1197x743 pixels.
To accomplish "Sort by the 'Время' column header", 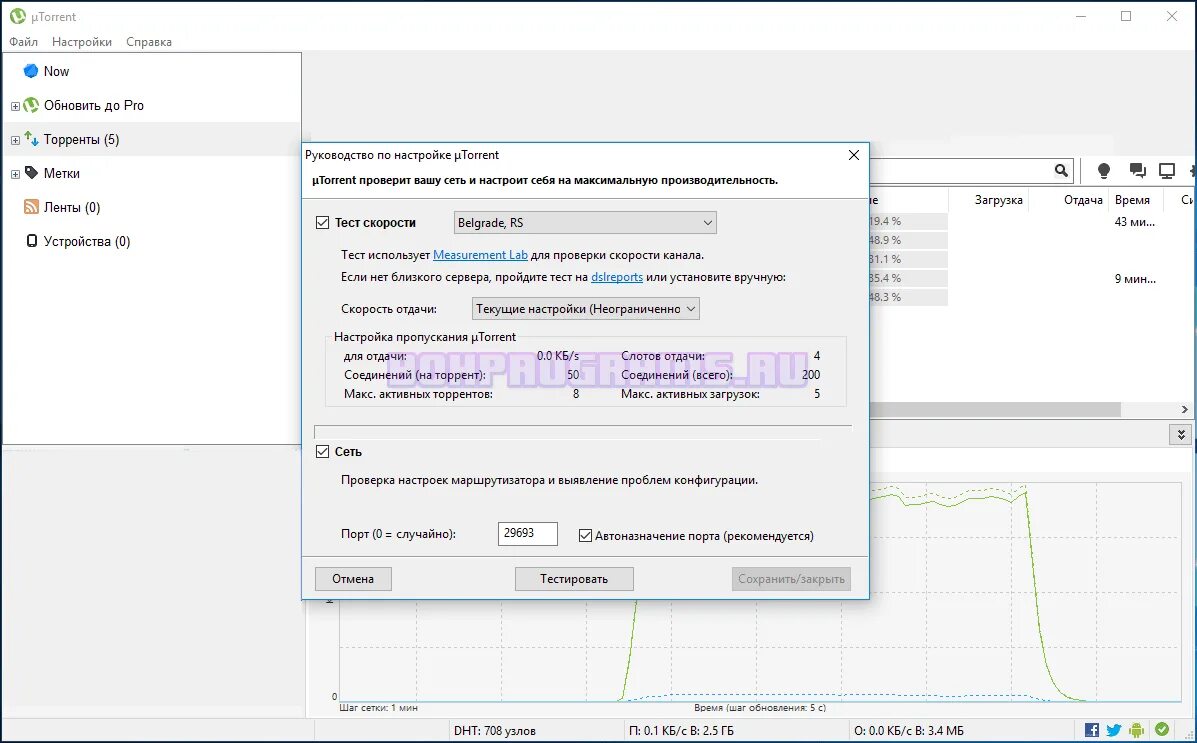I will coord(1132,200).
